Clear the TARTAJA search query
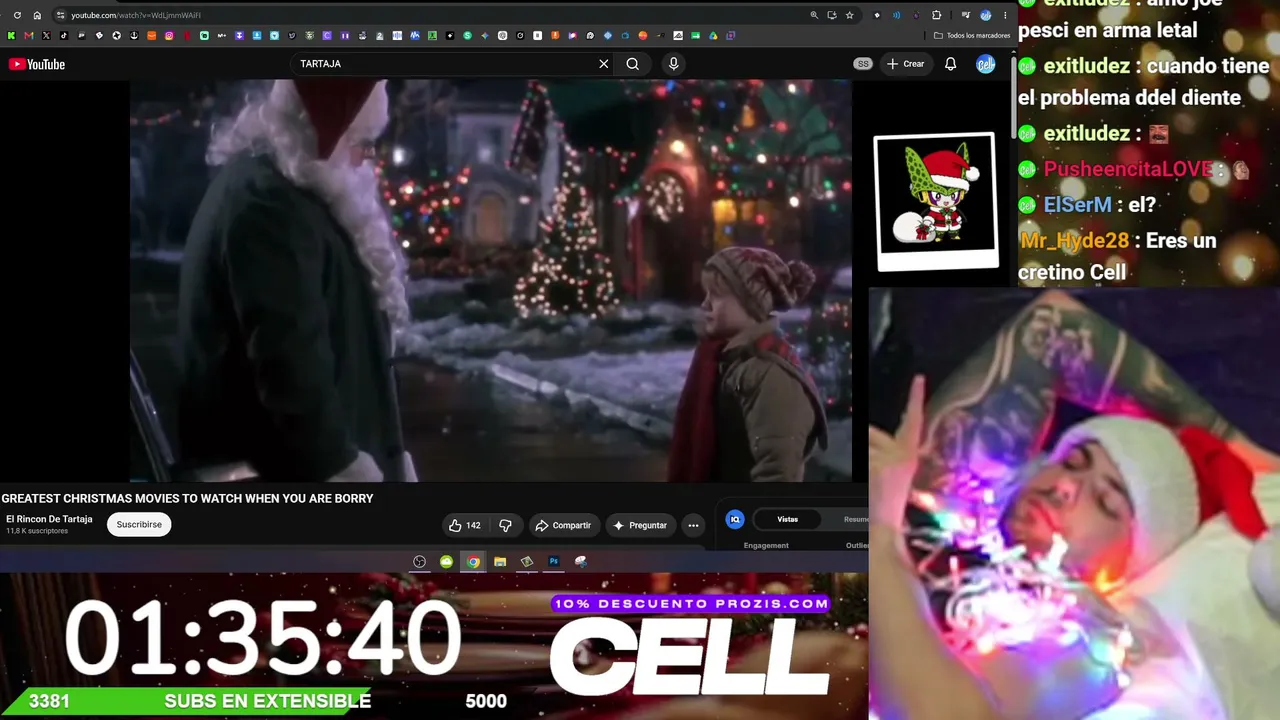 (x=603, y=64)
